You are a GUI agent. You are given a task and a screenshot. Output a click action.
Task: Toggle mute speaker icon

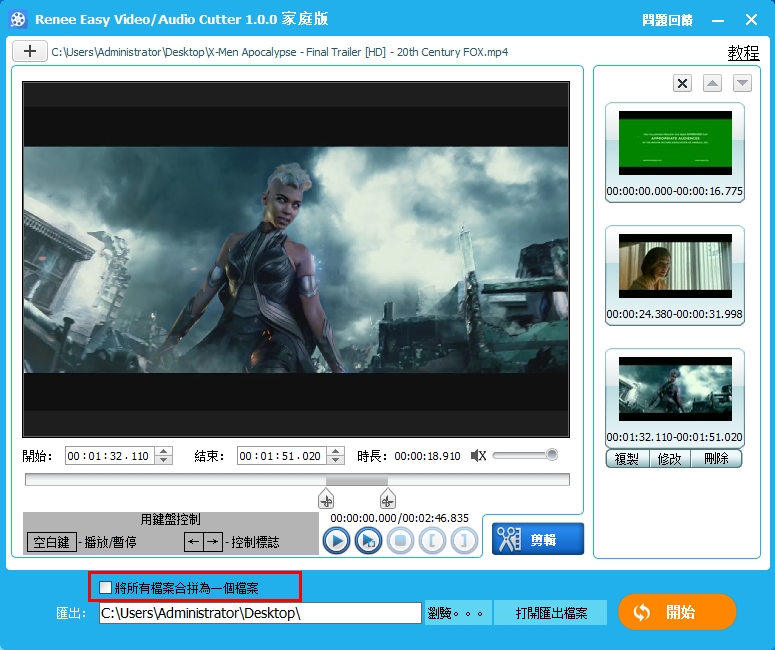(x=478, y=456)
